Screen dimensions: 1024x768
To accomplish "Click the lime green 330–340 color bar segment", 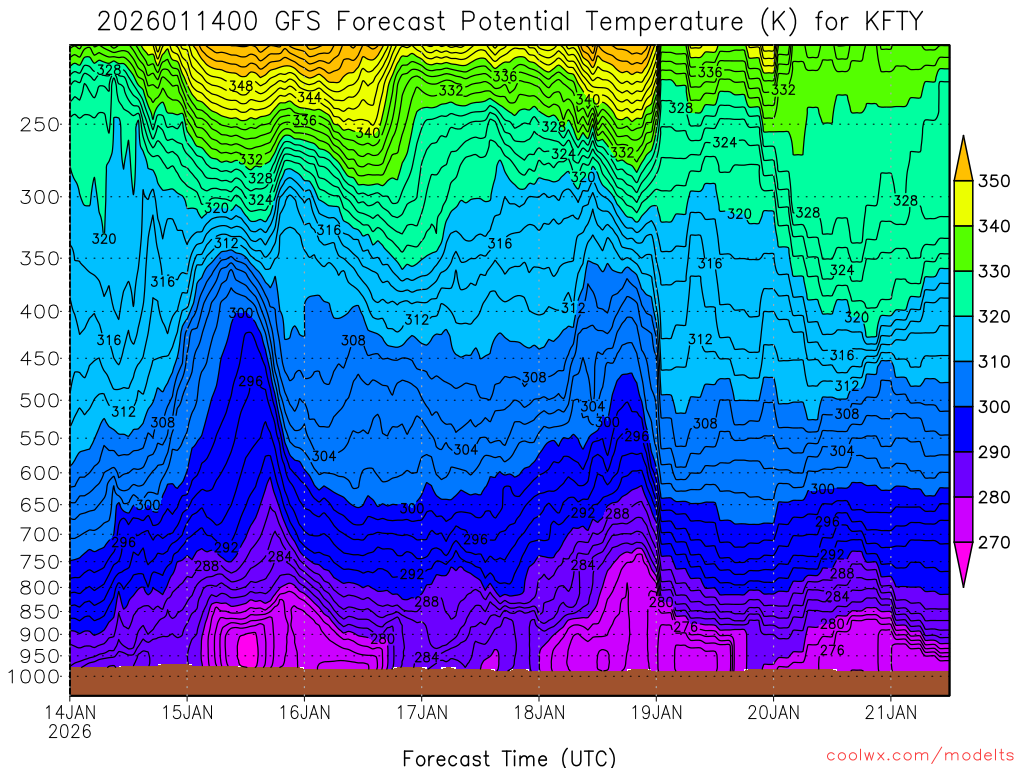I will [x=963, y=248].
